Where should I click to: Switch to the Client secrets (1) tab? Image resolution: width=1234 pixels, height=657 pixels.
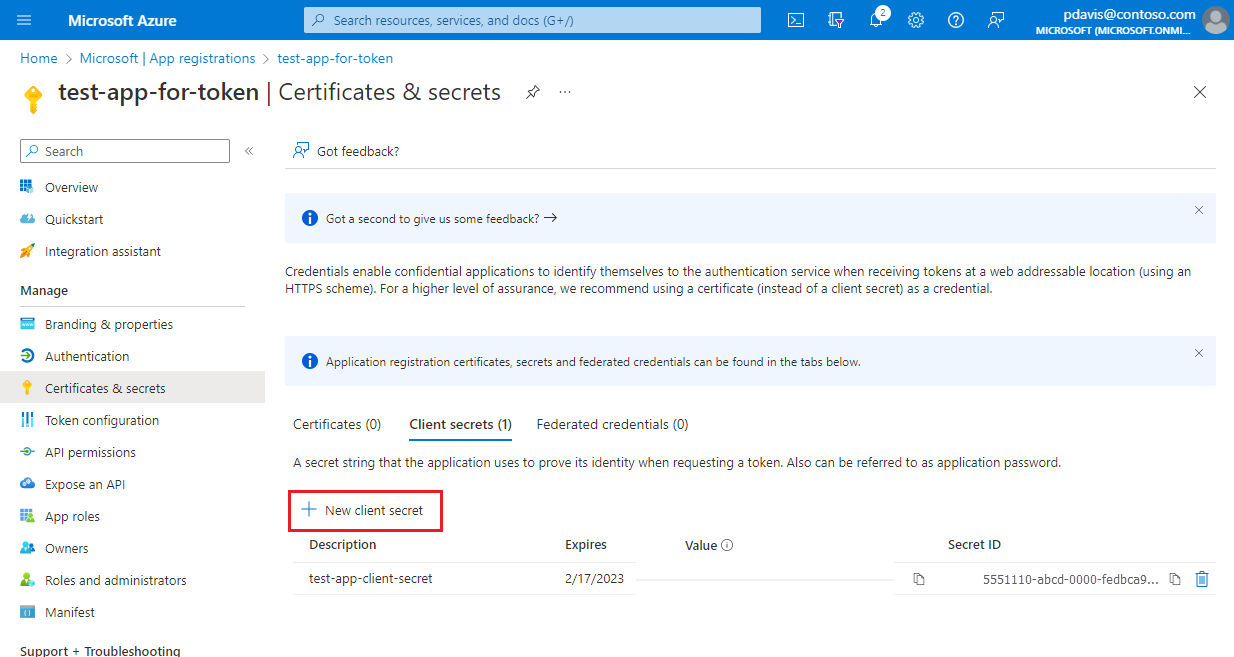[460, 424]
